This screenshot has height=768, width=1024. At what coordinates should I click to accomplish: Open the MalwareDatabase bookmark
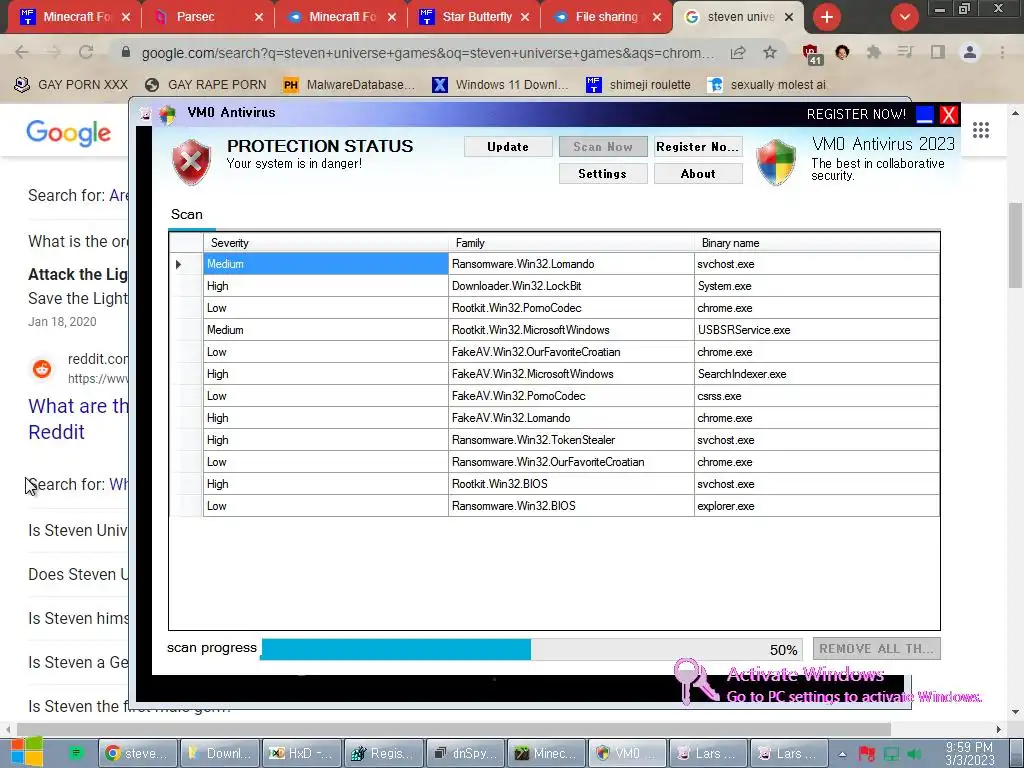point(349,84)
